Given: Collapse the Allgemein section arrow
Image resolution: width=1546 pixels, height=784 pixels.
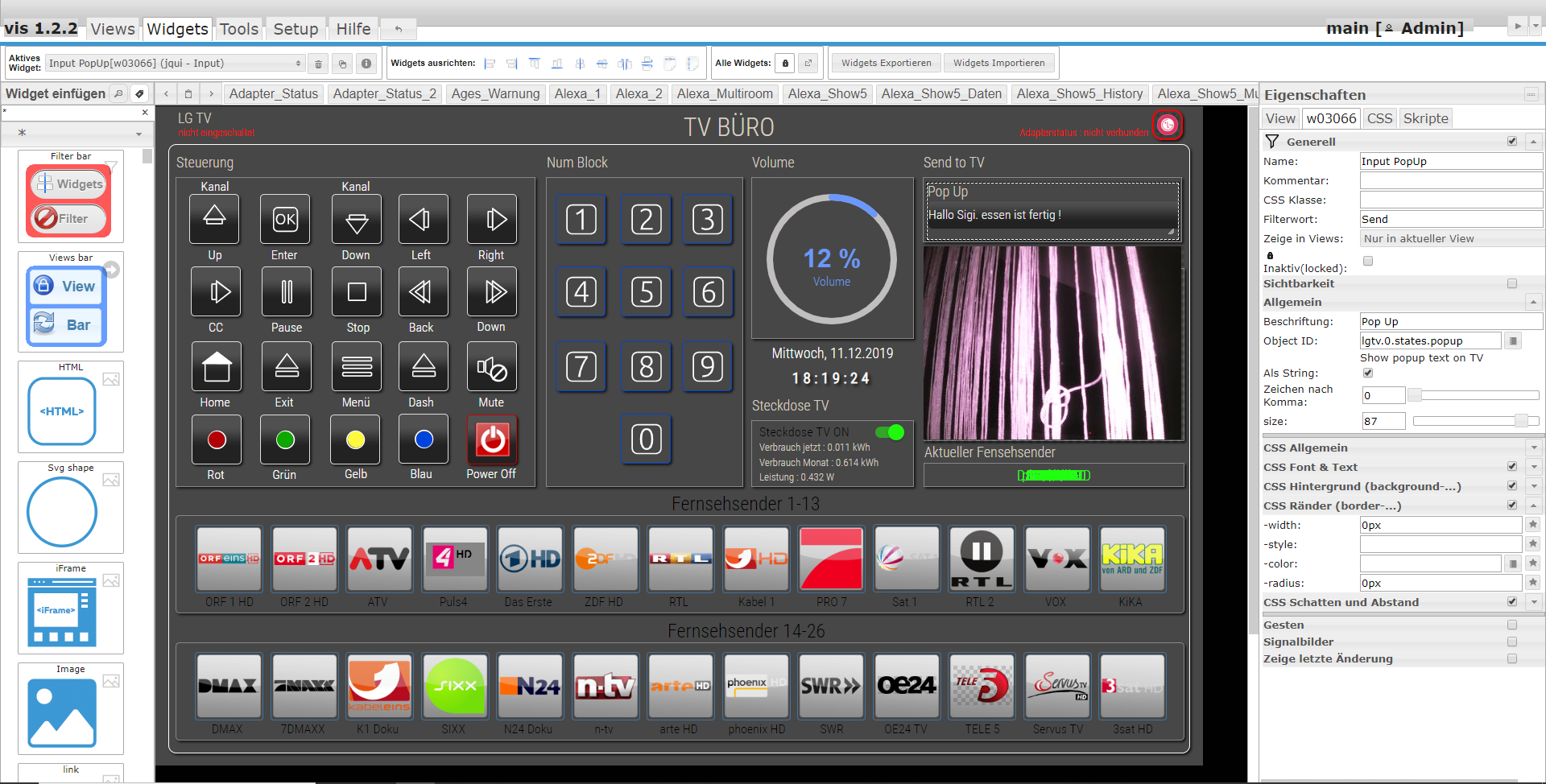Looking at the screenshot, I should 1533,302.
